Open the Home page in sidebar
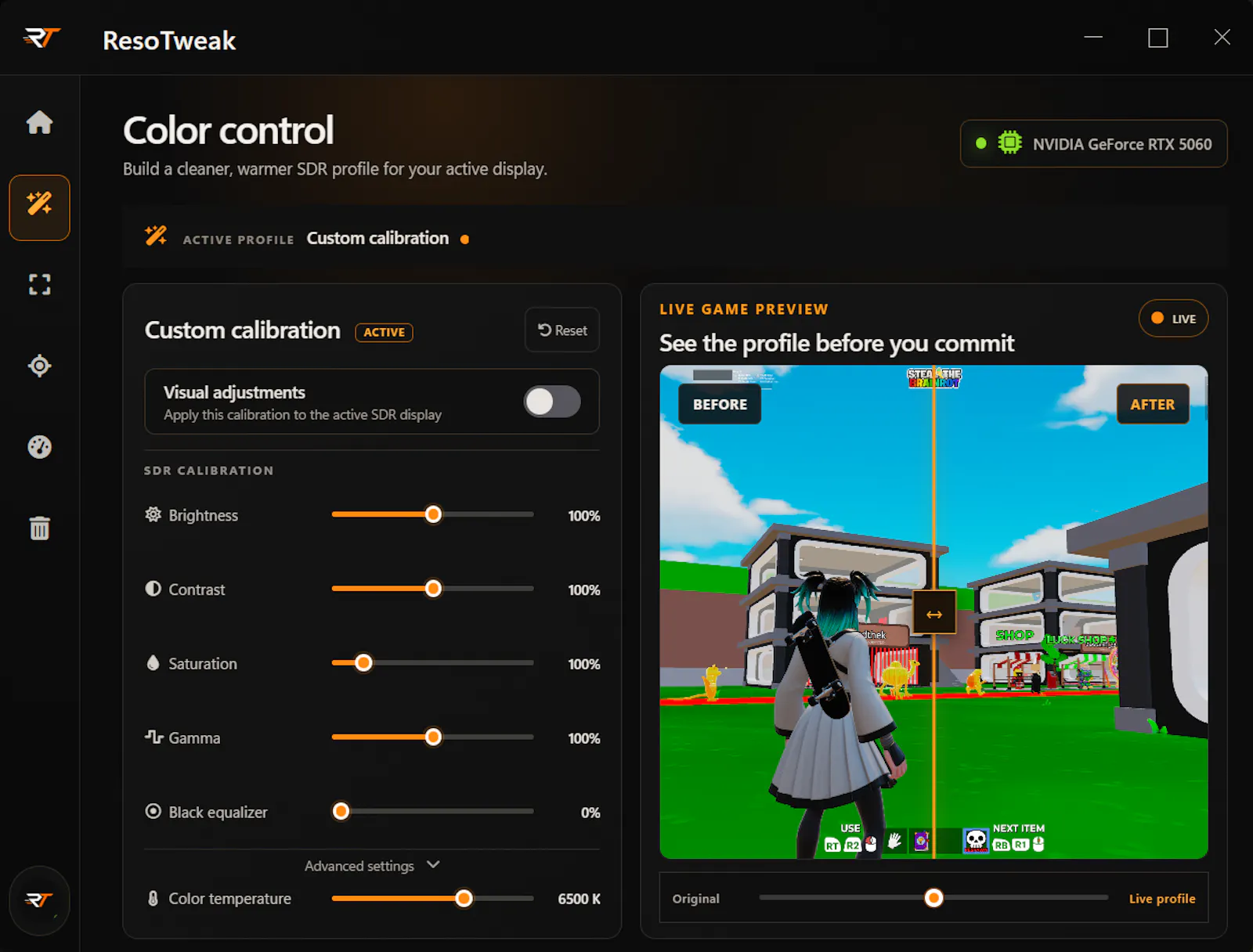This screenshot has height=952, width=1253. (x=39, y=122)
